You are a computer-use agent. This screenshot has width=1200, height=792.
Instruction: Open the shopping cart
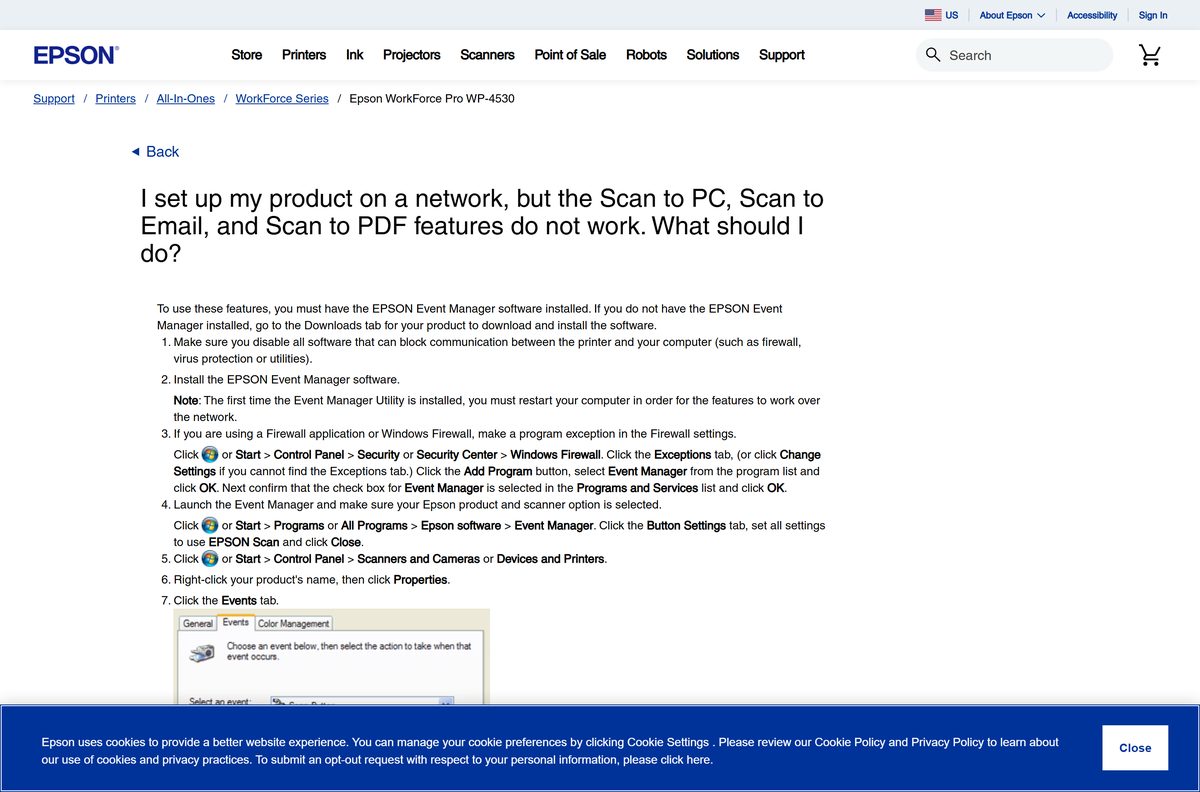[1150, 55]
